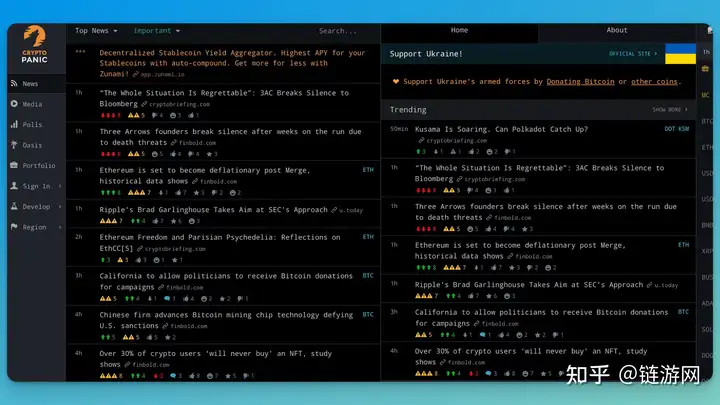Click the CryptoPanic logo

click(x=35, y=47)
